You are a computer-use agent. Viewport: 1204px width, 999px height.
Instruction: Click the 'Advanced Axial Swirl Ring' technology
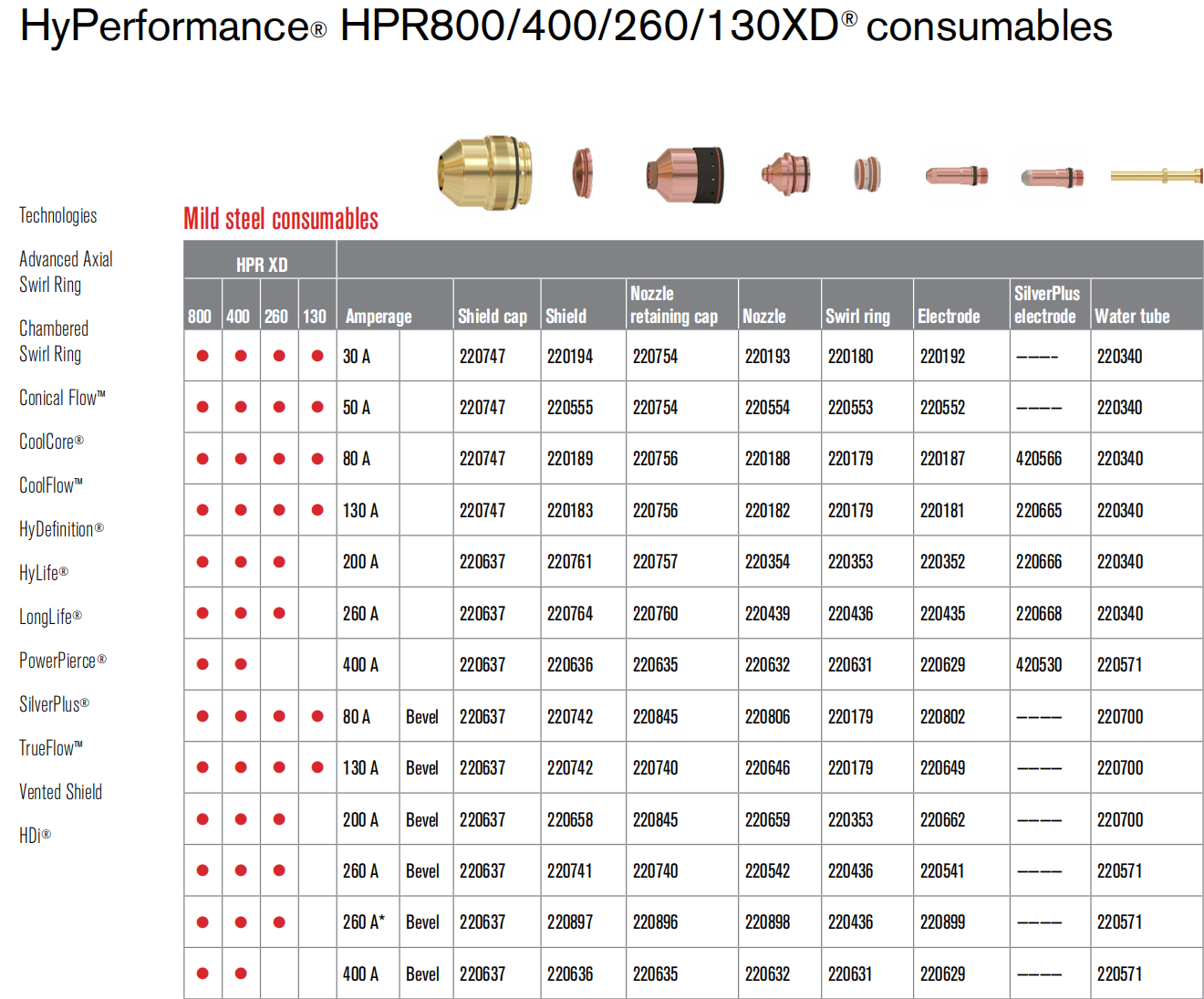[x=66, y=272]
